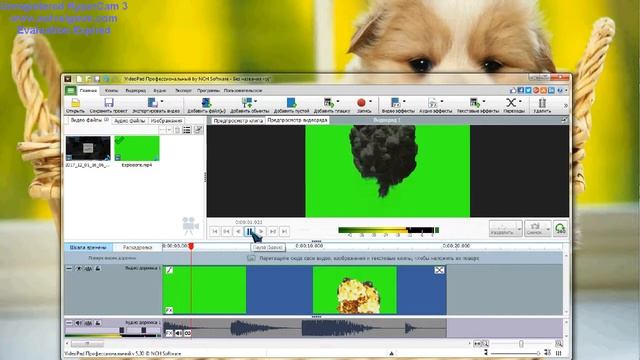
Task: Click the Добавить объекты icon
Action: tap(247, 102)
